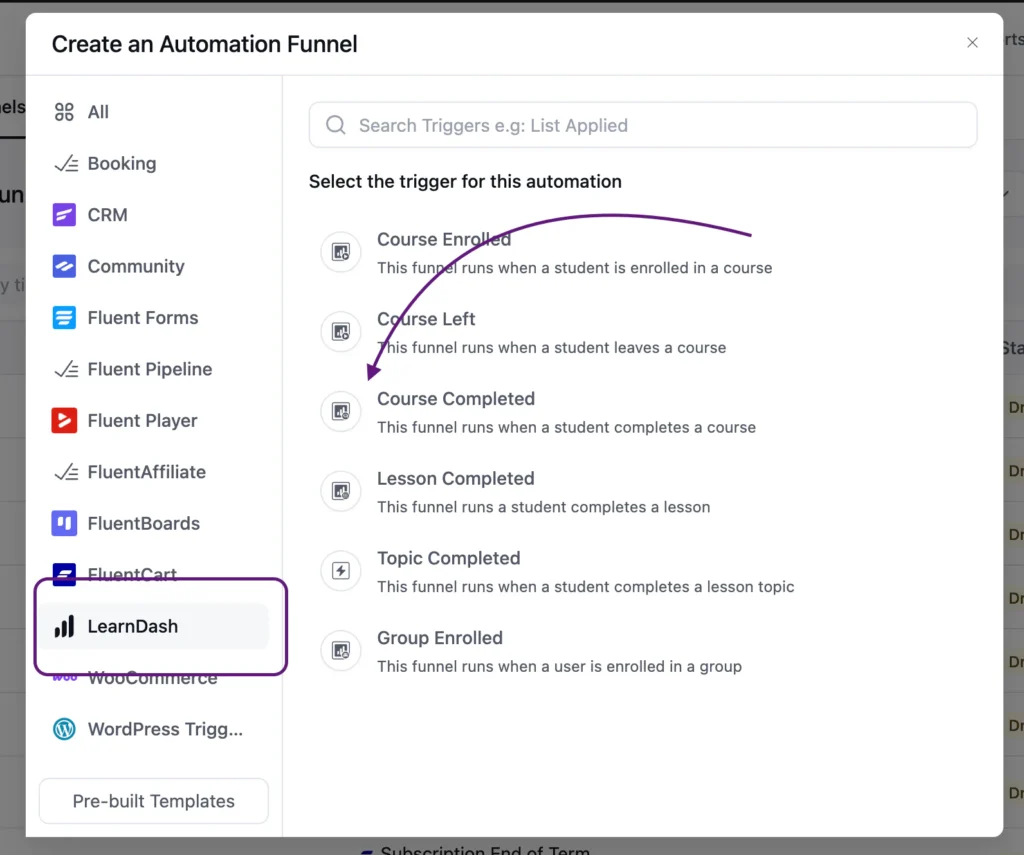
Task: Choose the Group Enrolled trigger title
Action: click(x=440, y=637)
